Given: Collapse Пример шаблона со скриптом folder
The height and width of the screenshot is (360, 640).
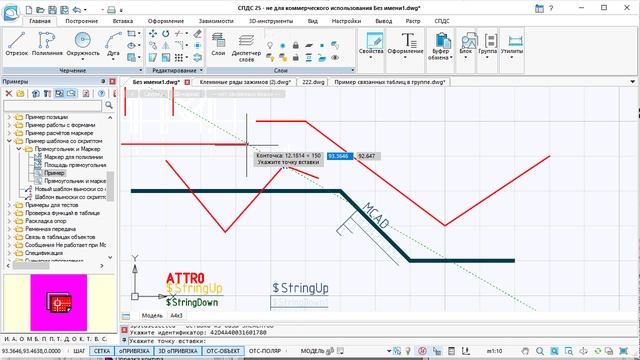Looking at the screenshot, I should point(9,141).
